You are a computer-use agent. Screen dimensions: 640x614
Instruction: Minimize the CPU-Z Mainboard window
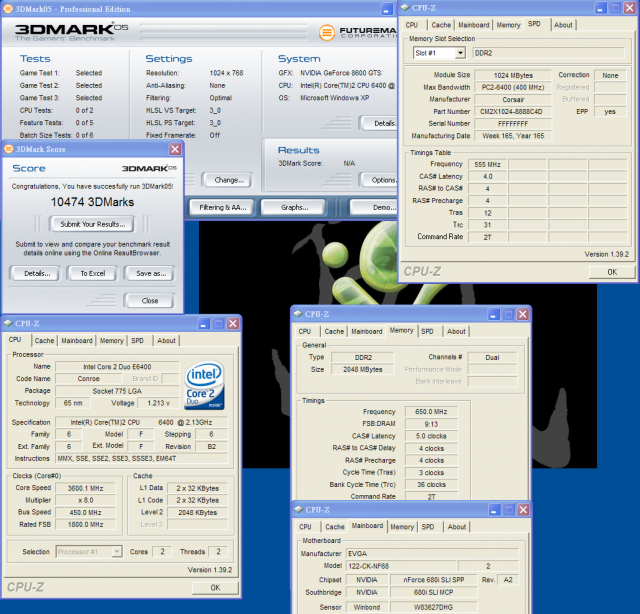pyautogui.click(x=494, y=510)
